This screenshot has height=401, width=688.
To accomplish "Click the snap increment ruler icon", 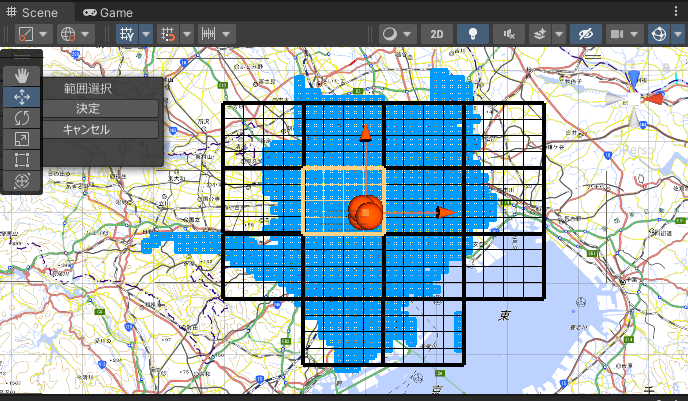I will 208,34.
